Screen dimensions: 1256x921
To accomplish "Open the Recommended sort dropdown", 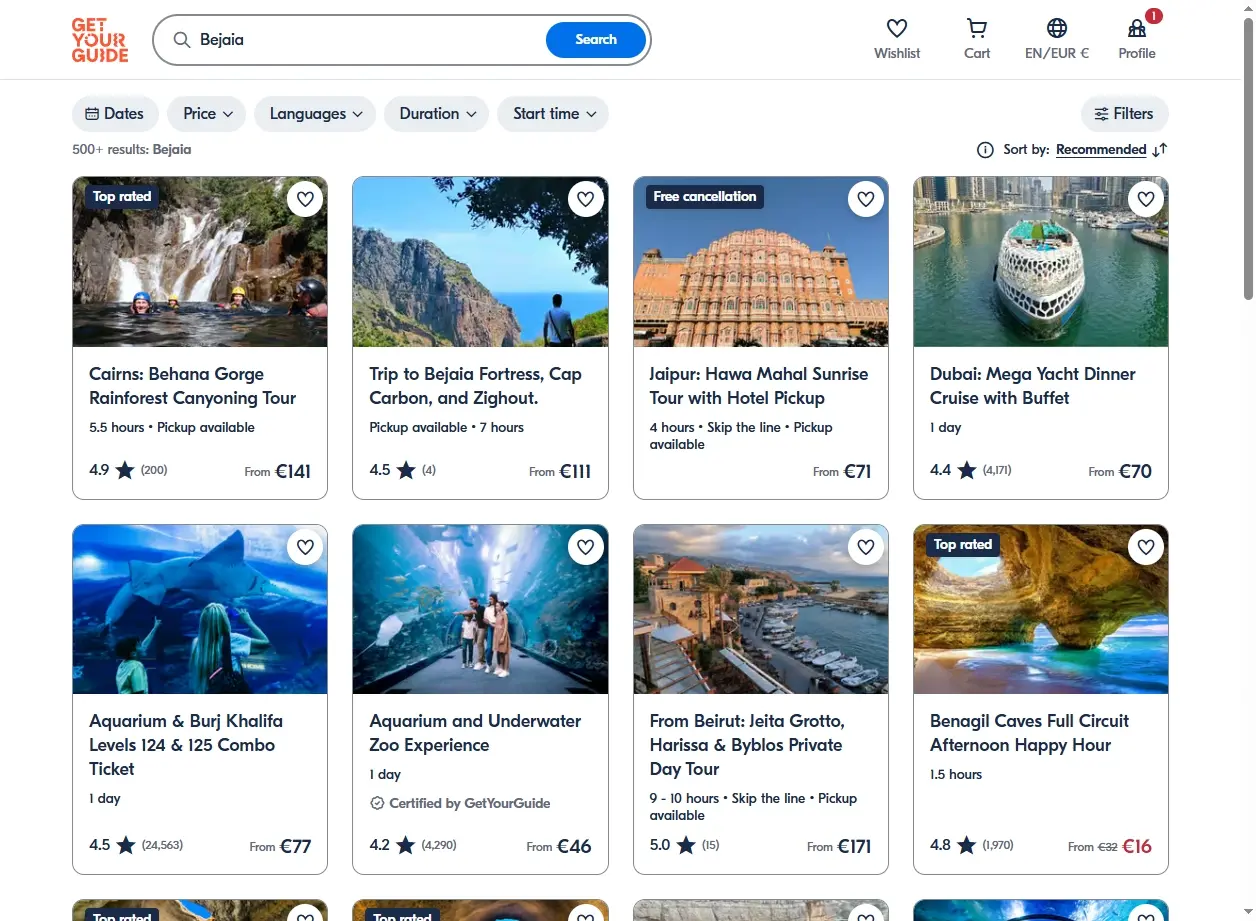I will pos(1101,150).
